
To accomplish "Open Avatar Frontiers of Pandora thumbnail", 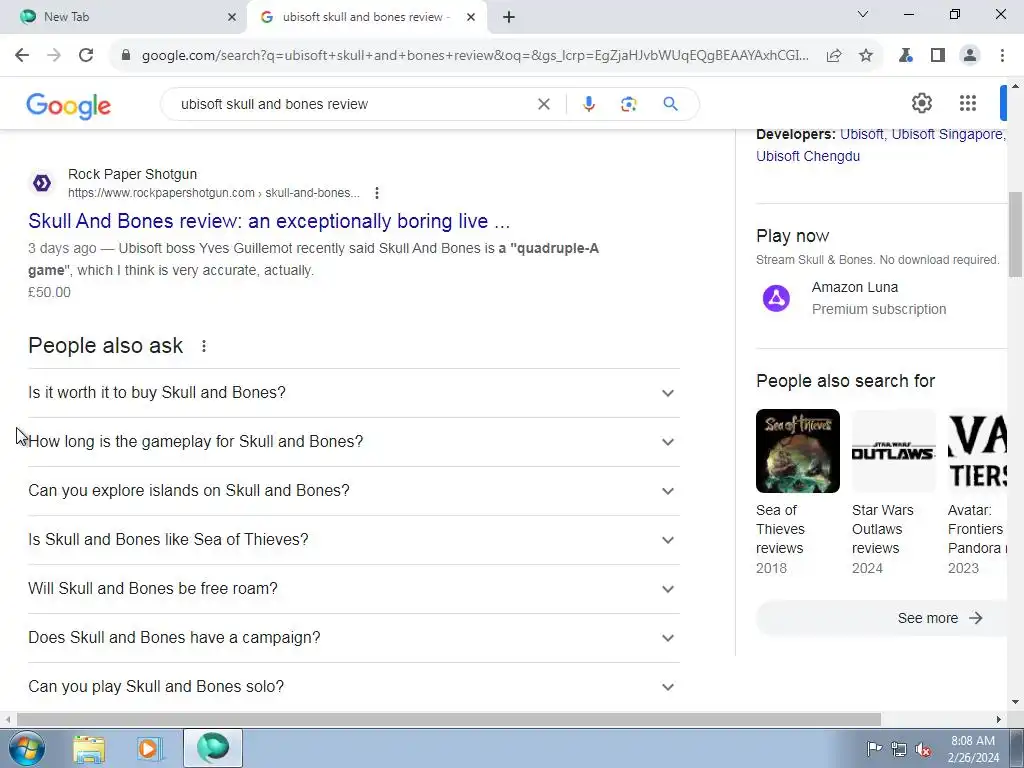I will tap(978, 451).
